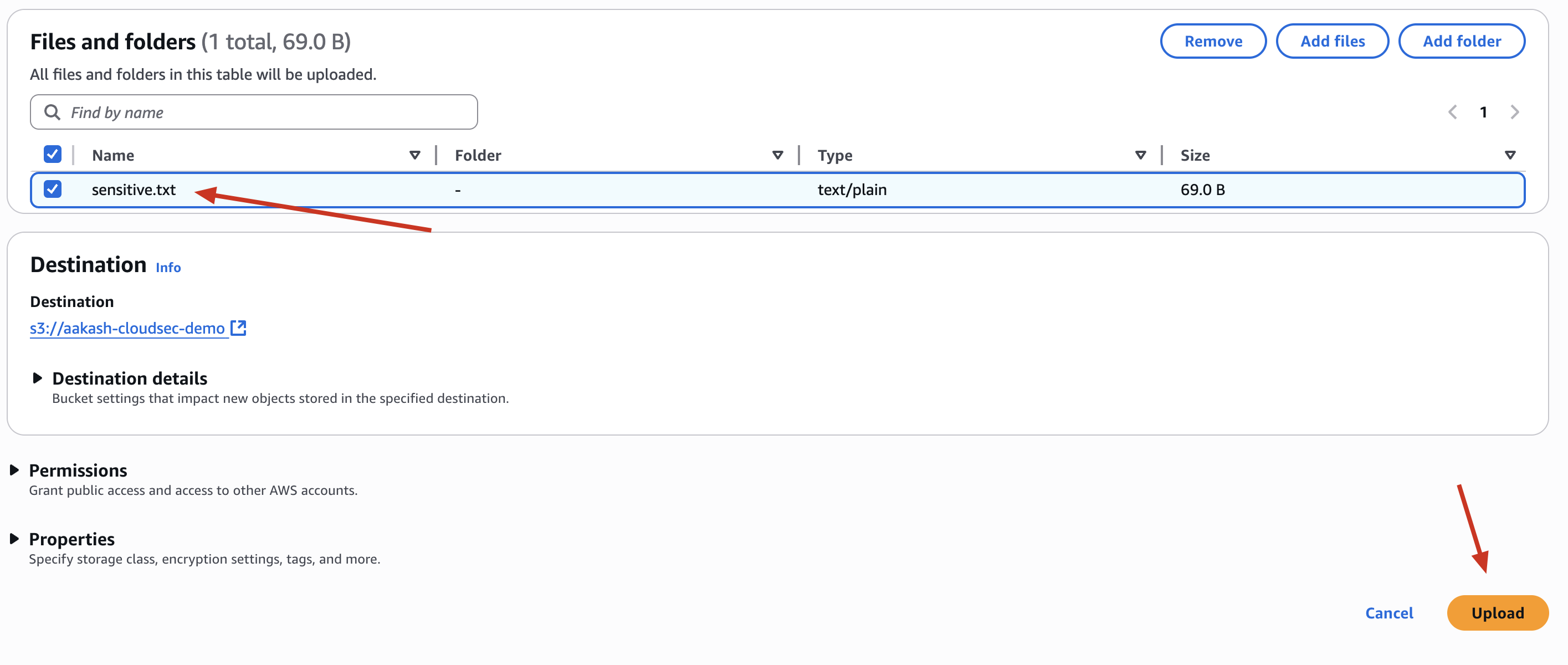Go to the next page chevron
The width and height of the screenshot is (1568, 665).
point(1514,112)
